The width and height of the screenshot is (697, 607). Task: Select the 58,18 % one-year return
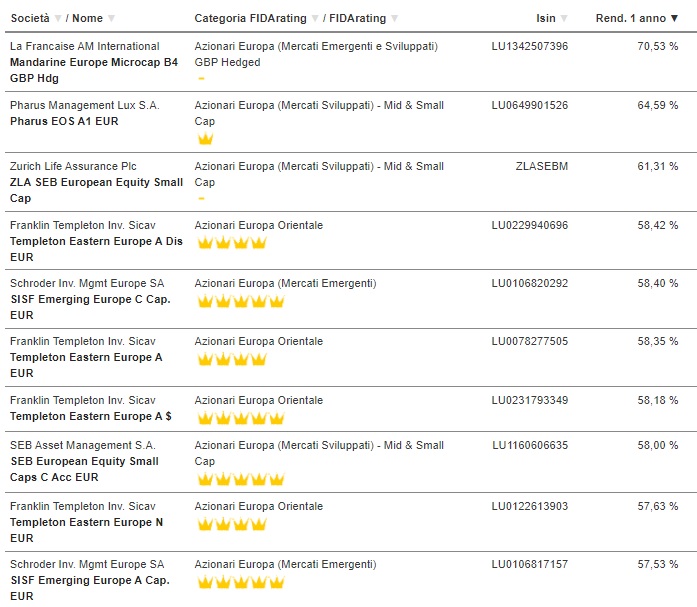coord(658,400)
